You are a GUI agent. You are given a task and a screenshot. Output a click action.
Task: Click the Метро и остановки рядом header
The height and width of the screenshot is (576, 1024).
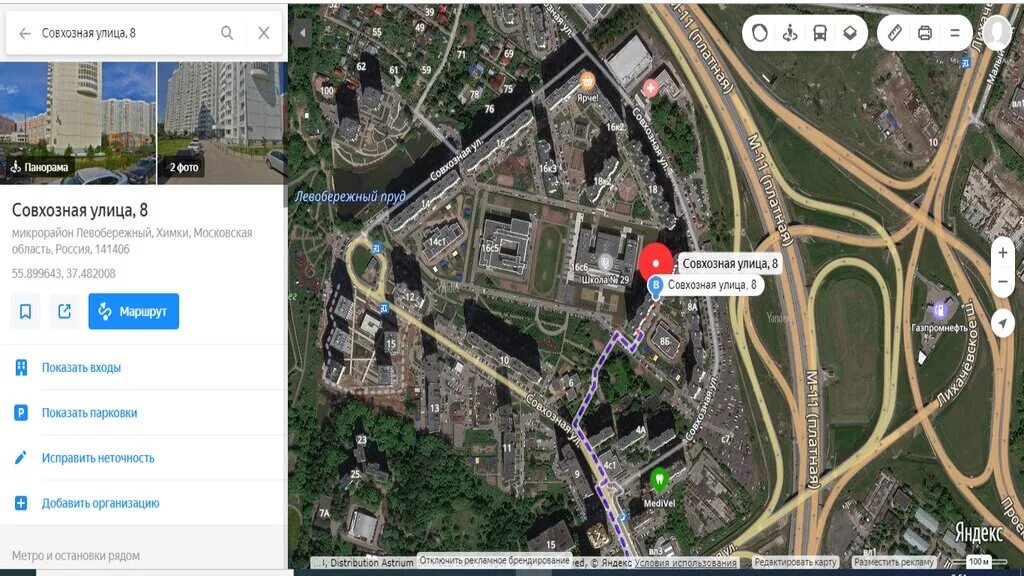coord(76,556)
